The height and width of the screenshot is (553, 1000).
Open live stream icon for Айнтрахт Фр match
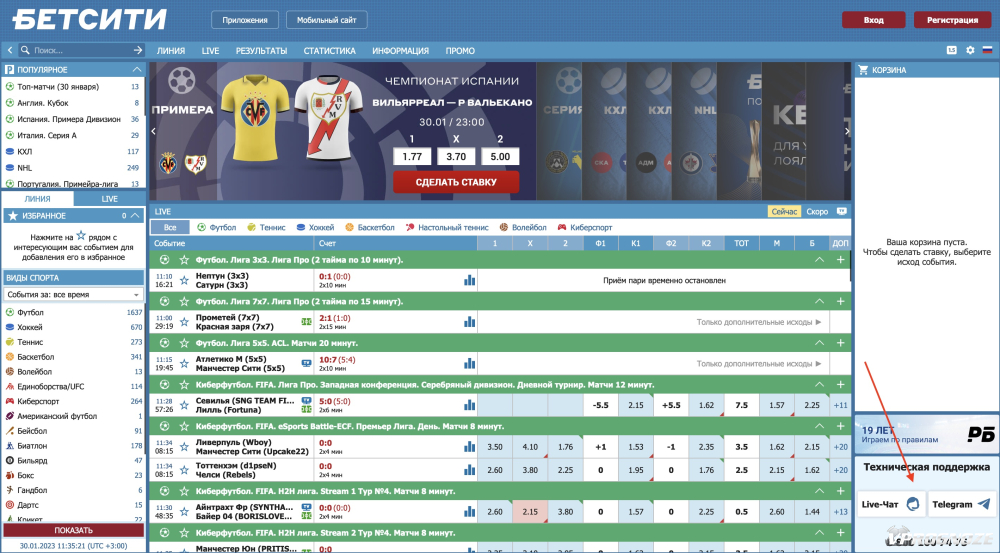pos(306,508)
